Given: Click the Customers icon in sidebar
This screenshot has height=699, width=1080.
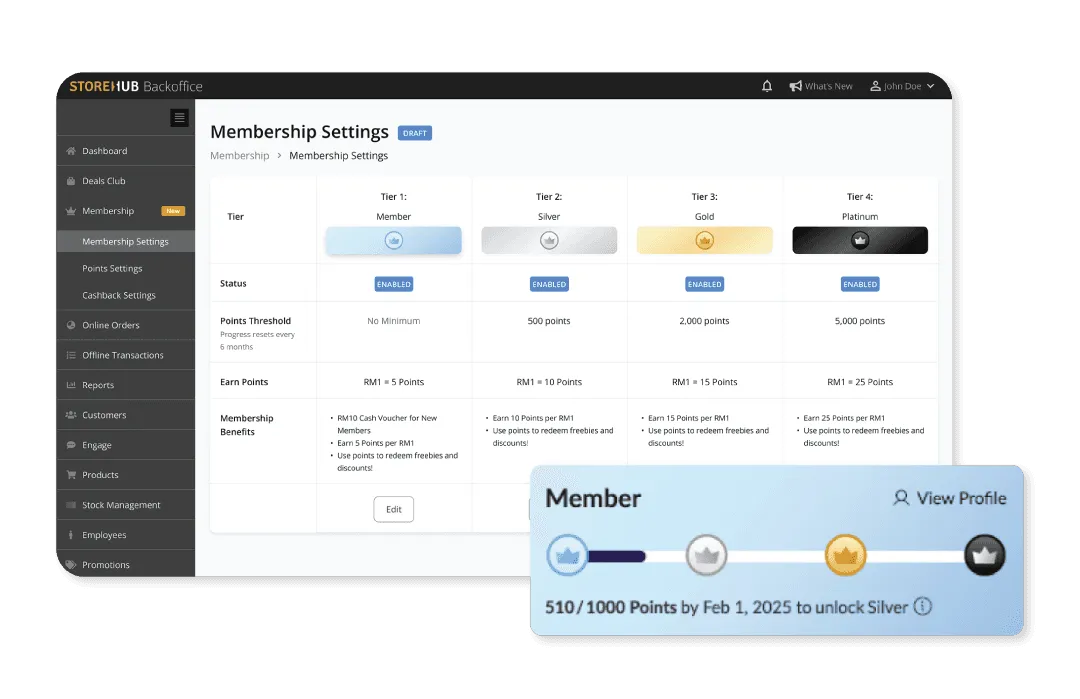Looking at the screenshot, I should 70,414.
